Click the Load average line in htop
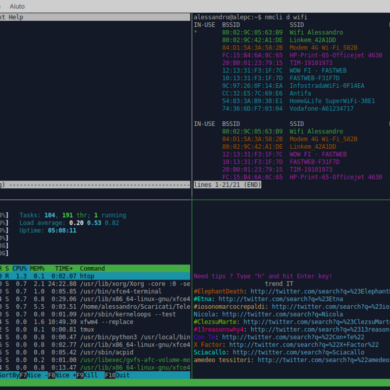The width and height of the screenshot is (390, 390). coord(69,223)
